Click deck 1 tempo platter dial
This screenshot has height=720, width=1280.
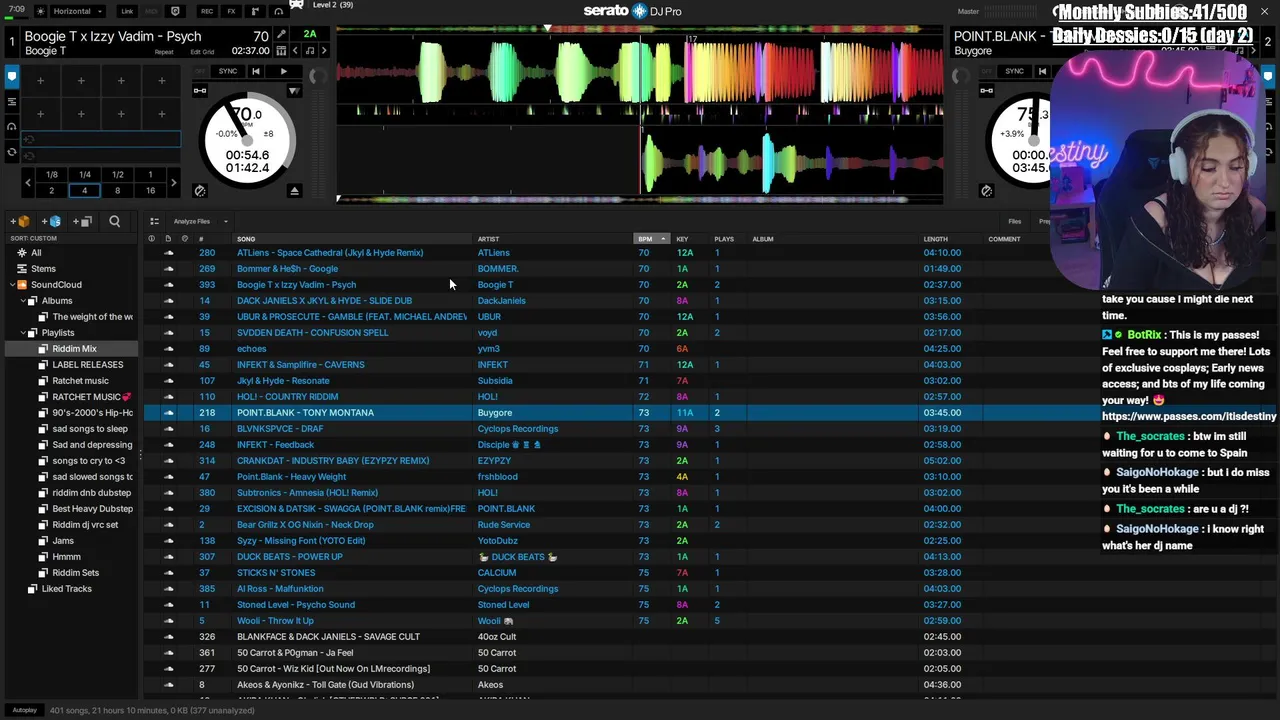248,139
